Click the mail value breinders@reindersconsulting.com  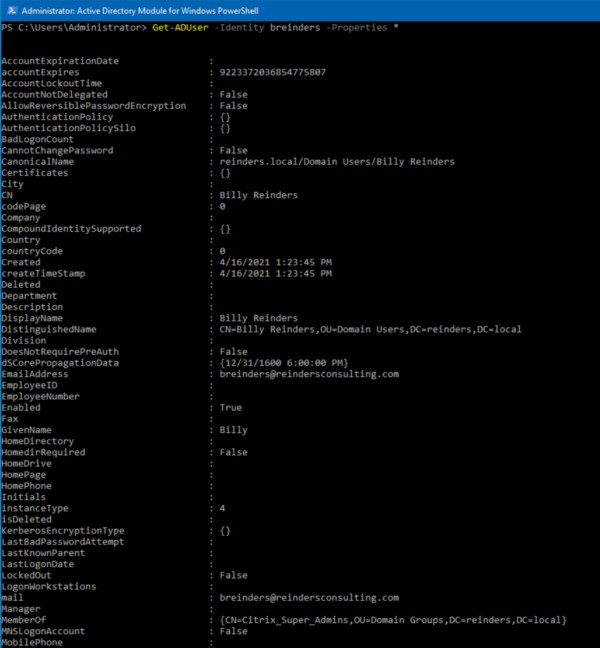pos(309,598)
